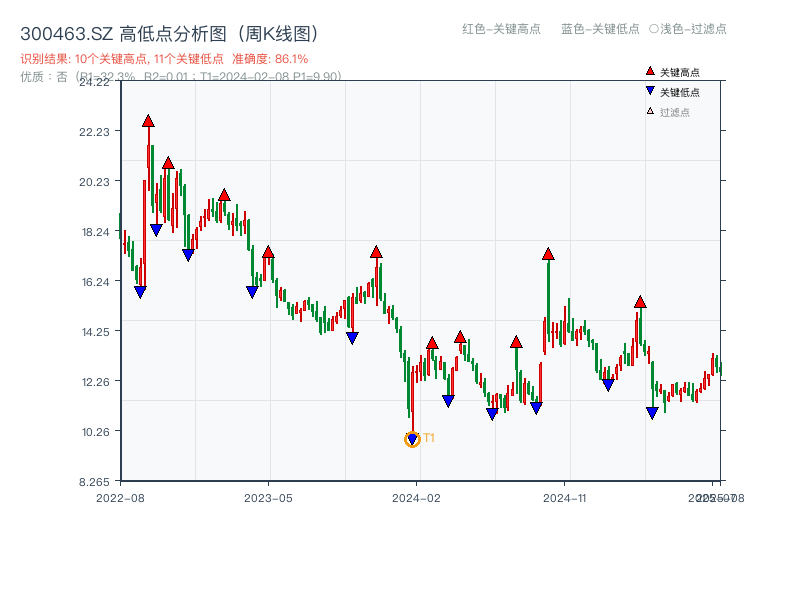Click the last red high triangle near 15.4

pos(640,302)
